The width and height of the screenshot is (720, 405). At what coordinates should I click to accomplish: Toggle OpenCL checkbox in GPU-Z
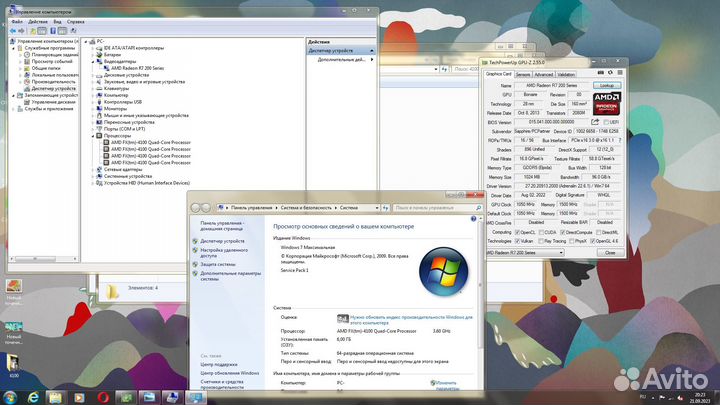[518, 232]
